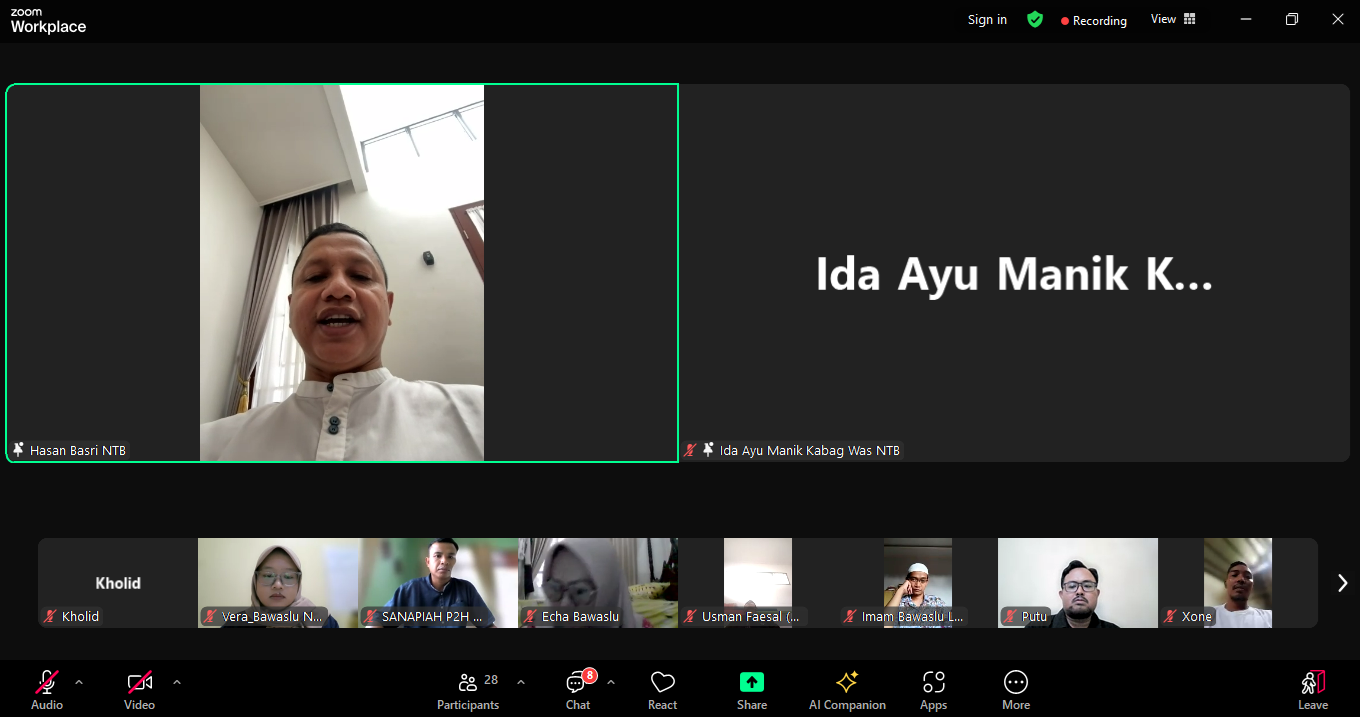Open Participants options with its chevron
The width and height of the screenshot is (1360, 717).
[520, 683]
